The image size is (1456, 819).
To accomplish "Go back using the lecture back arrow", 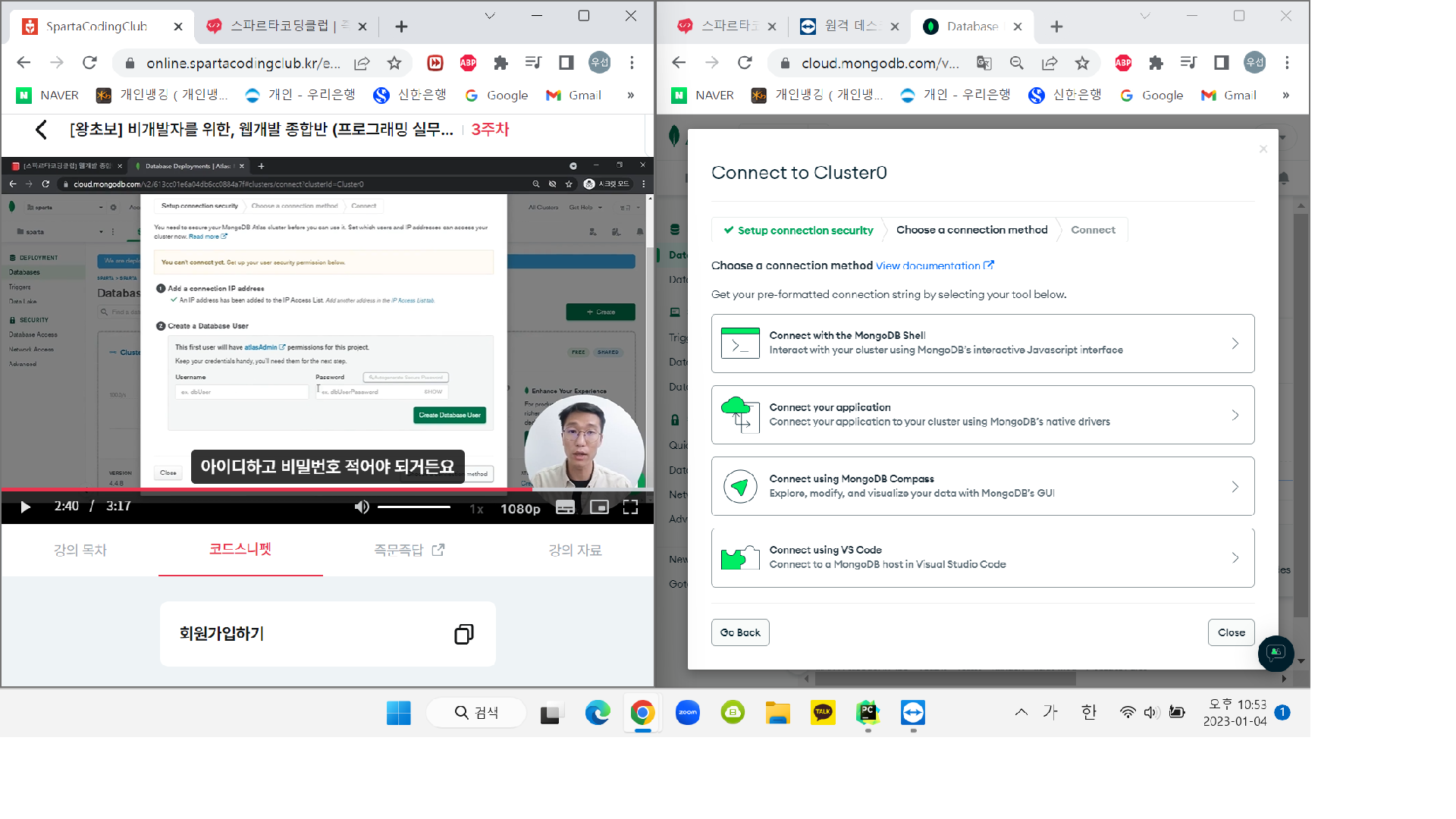I will [42, 130].
